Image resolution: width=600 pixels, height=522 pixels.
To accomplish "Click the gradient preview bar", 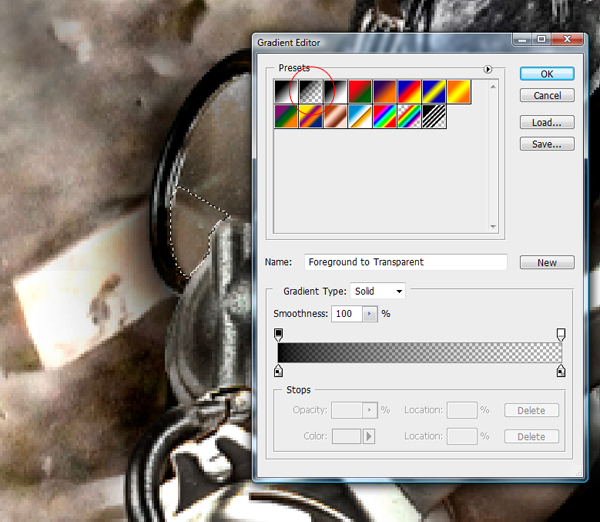I will (x=420, y=352).
